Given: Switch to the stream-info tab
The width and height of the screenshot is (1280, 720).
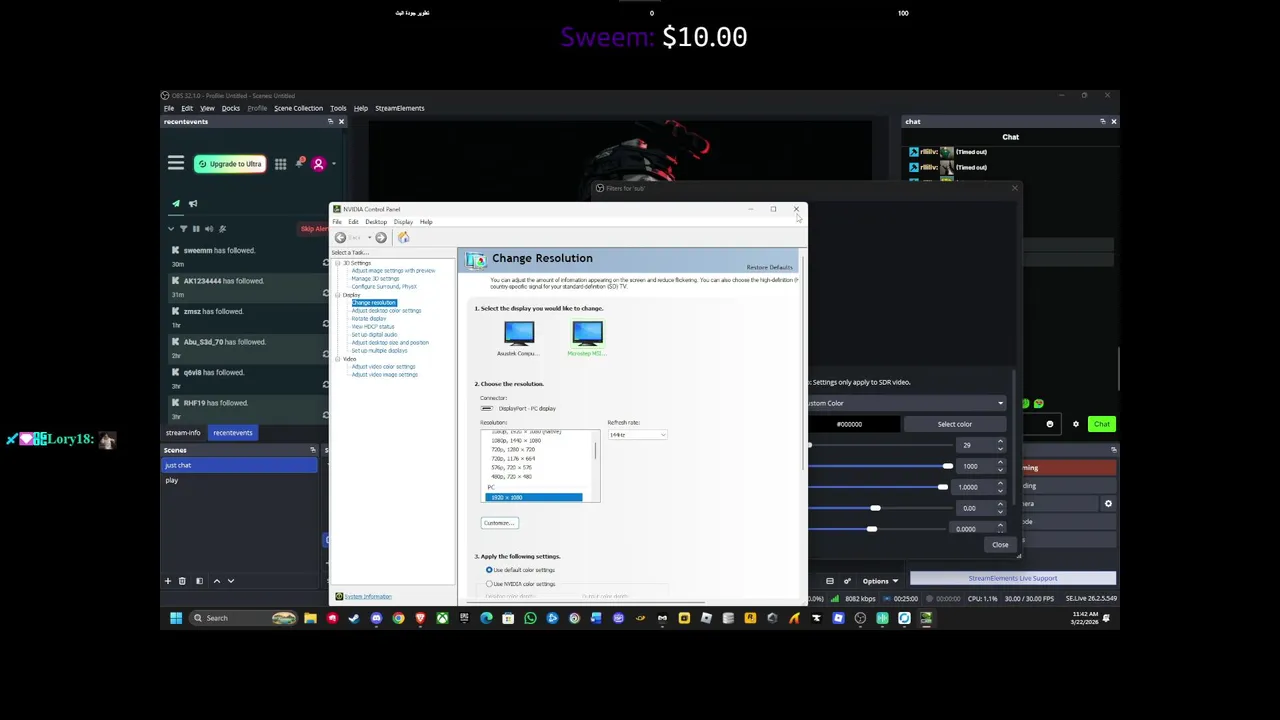Looking at the screenshot, I should (x=183, y=433).
